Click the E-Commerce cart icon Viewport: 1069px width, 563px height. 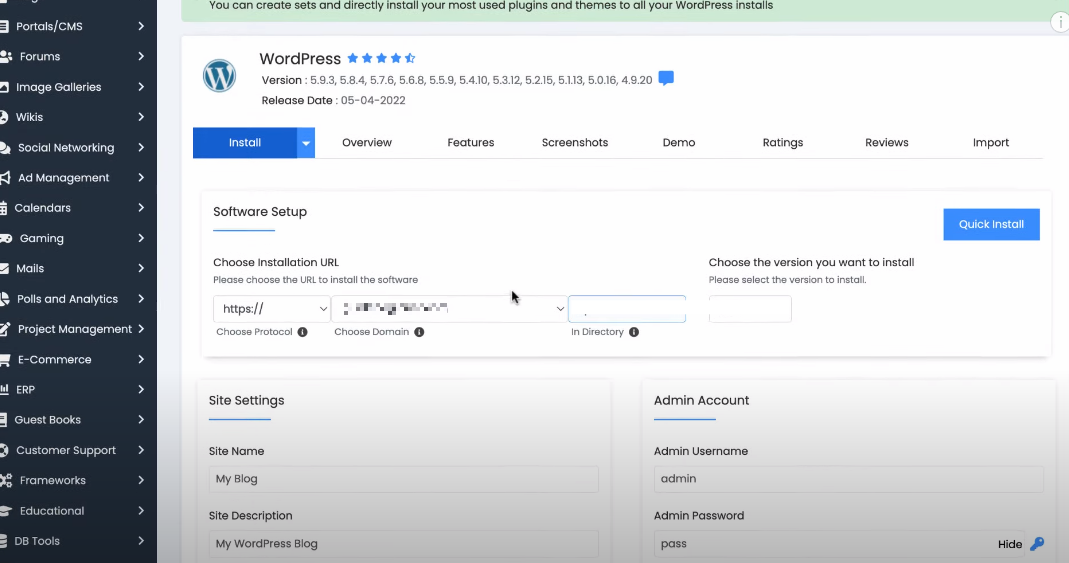5,359
